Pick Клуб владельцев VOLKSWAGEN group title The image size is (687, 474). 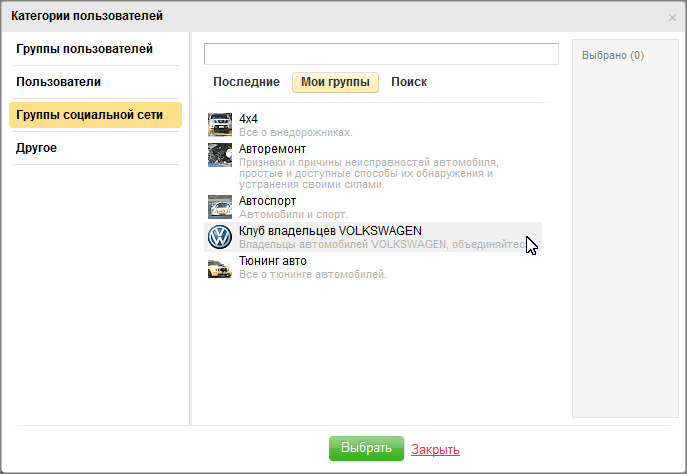click(330, 231)
